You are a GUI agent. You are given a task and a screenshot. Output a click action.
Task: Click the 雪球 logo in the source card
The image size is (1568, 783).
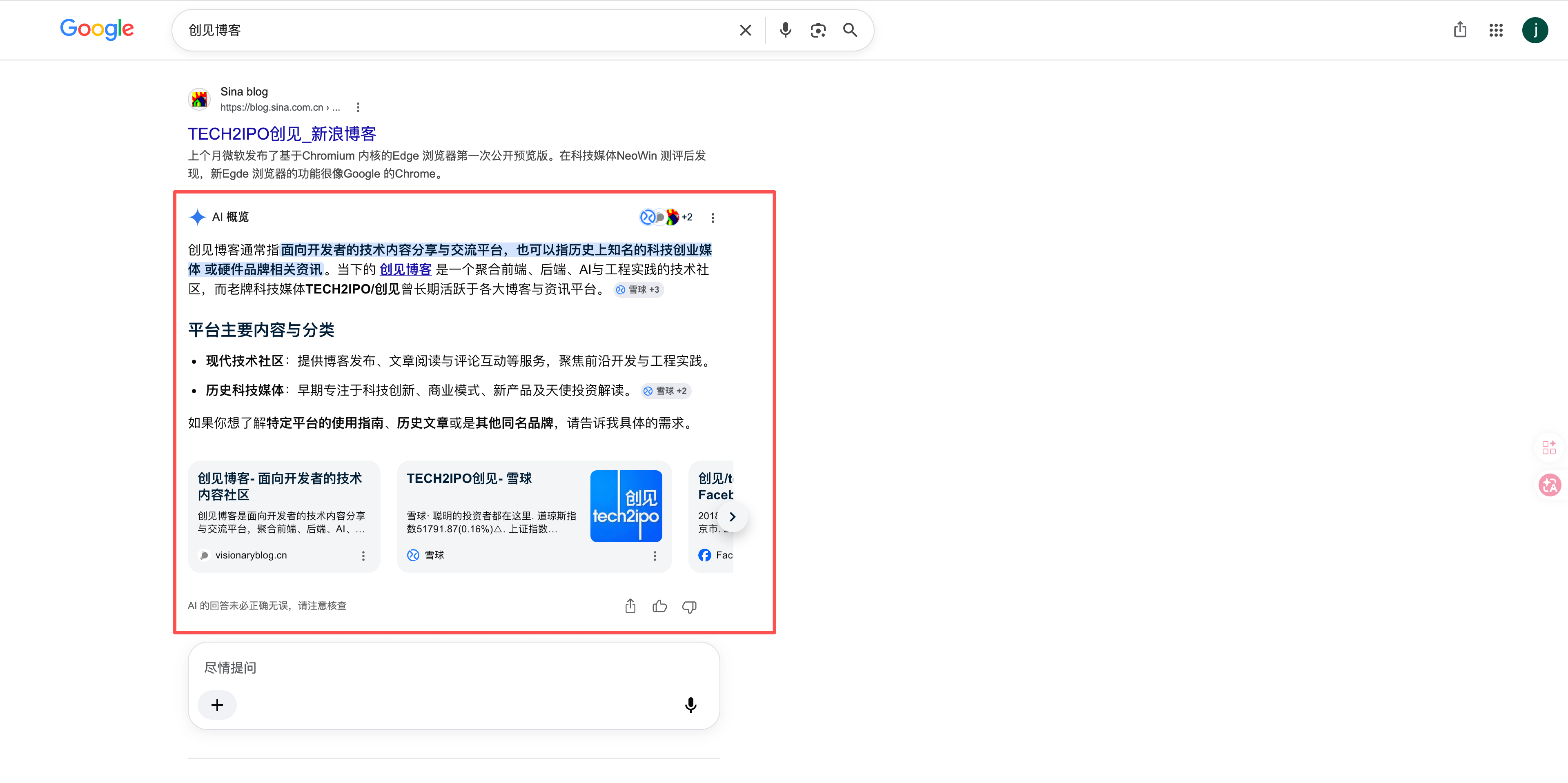coord(413,556)
